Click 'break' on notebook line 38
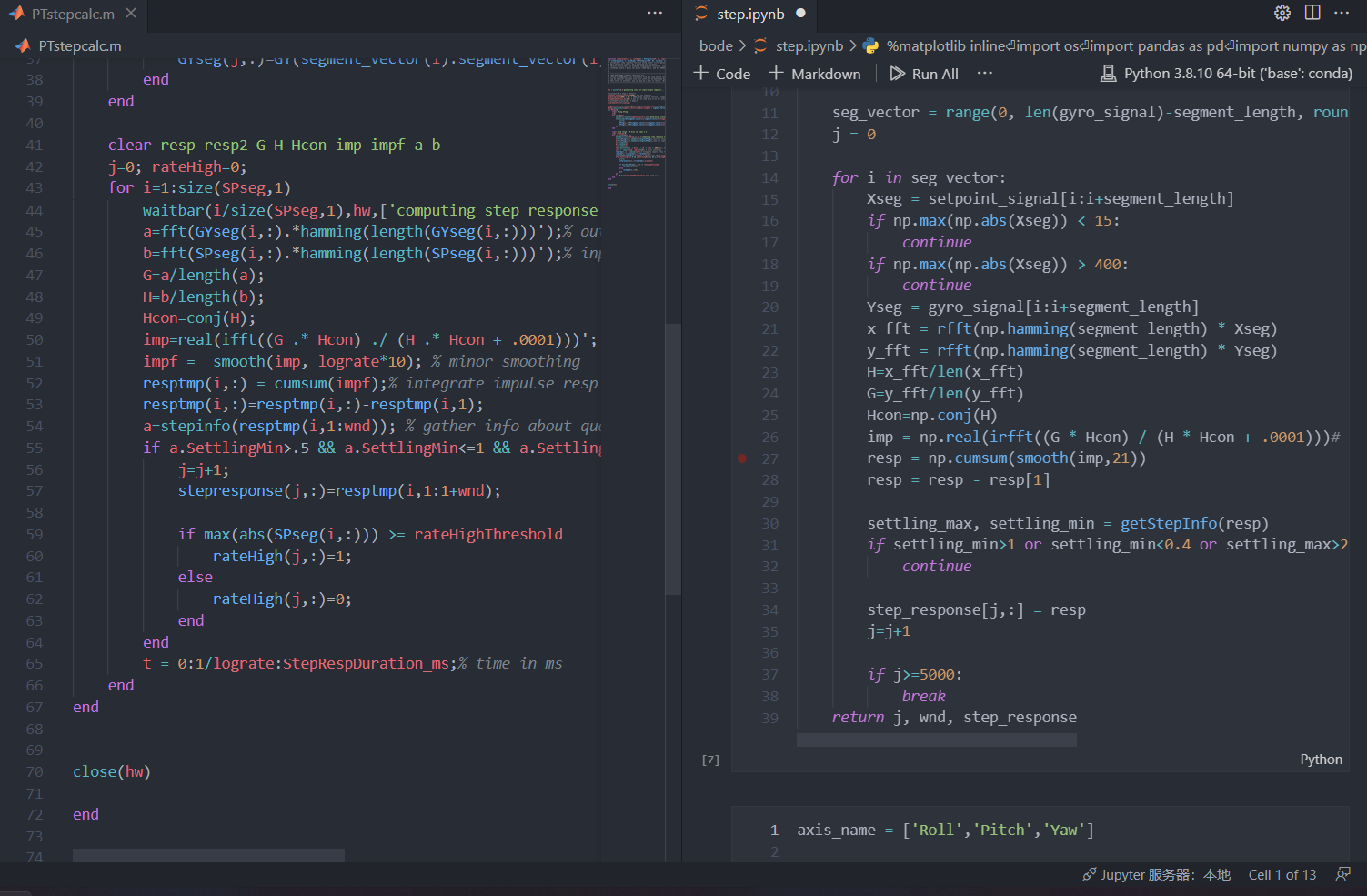 924,696
